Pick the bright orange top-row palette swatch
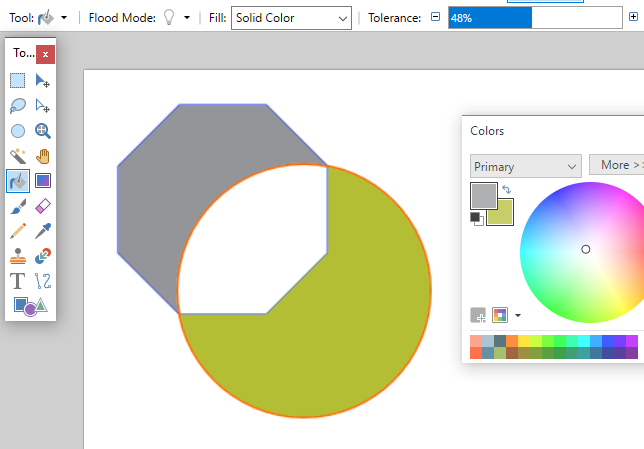This screenshot has width=644, height=449. [512, 341]
